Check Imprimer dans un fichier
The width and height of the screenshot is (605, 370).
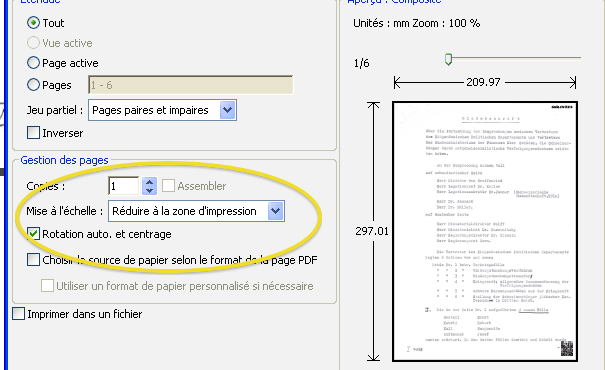(x=19, y=314)
